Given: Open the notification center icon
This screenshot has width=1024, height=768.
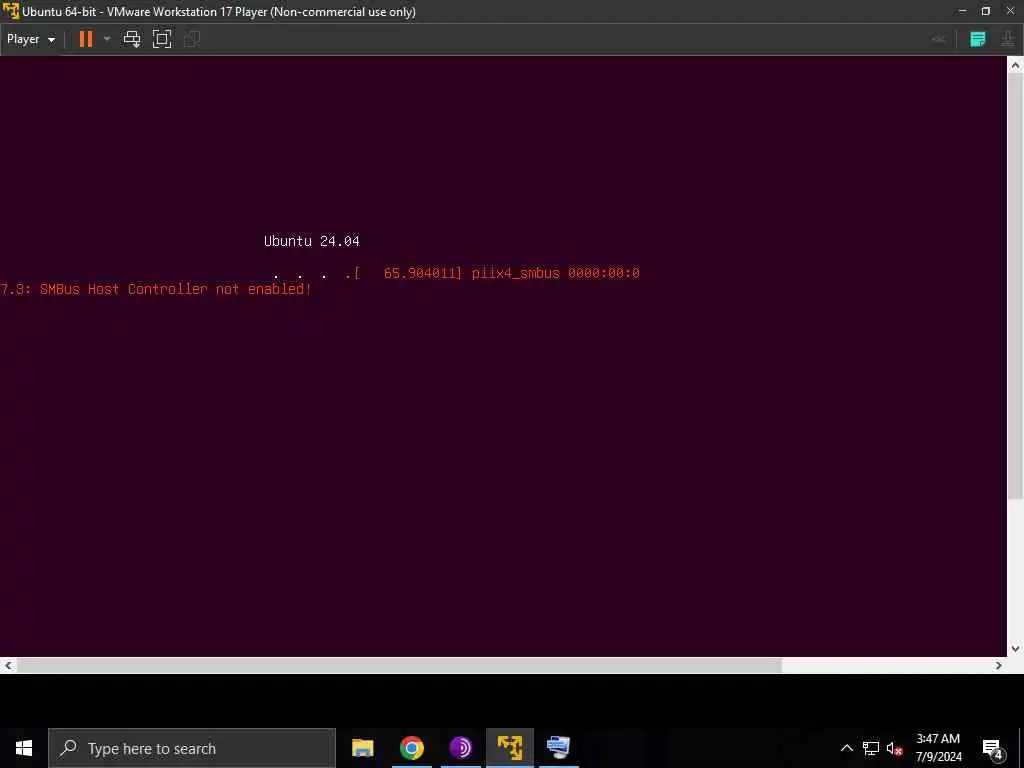Looking at the screenshot, I should (x=993, y=748).
